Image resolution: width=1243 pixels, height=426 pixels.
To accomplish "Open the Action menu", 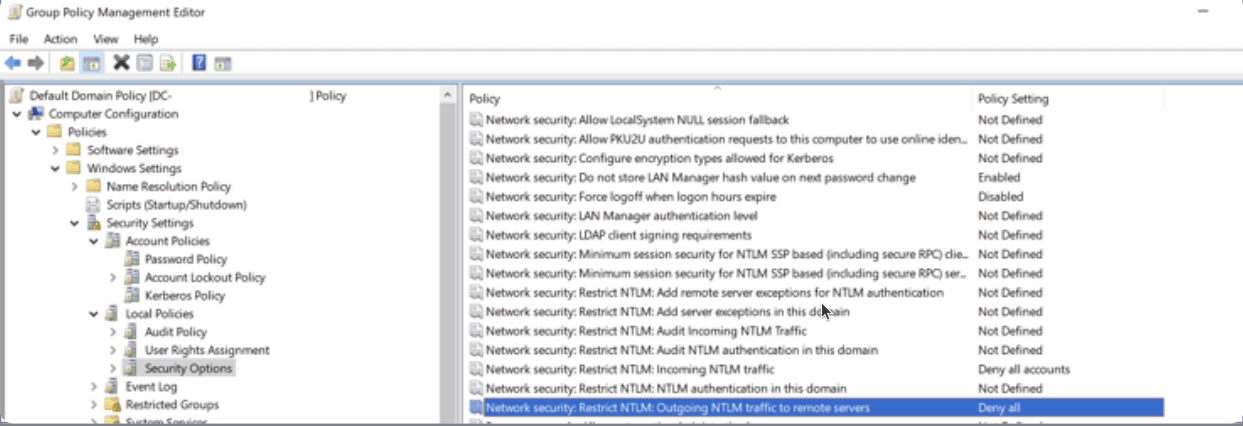I will [x=60, y=39].
